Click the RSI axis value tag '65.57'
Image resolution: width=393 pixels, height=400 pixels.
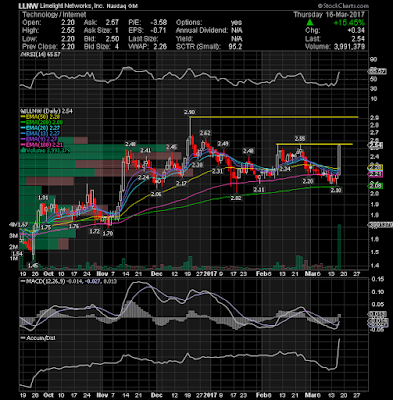377,71
